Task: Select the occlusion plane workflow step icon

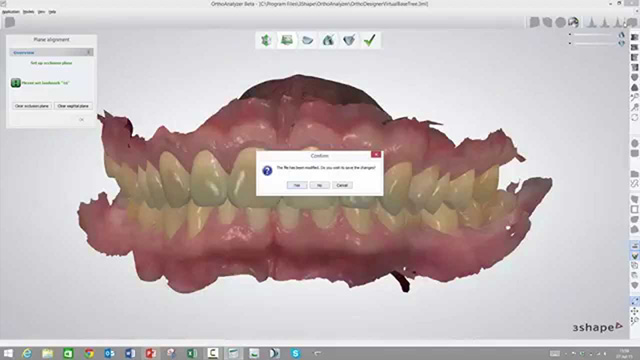Action: 287,40
